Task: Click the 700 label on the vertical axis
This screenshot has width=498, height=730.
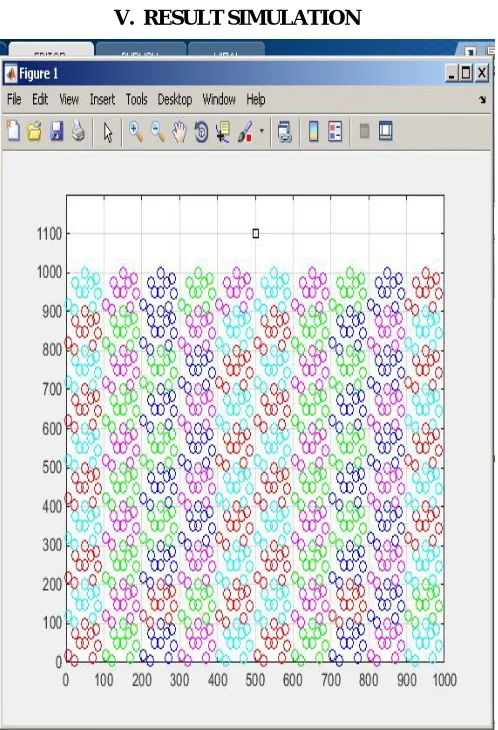Action: pyautogui.click(x=52, y=389)
